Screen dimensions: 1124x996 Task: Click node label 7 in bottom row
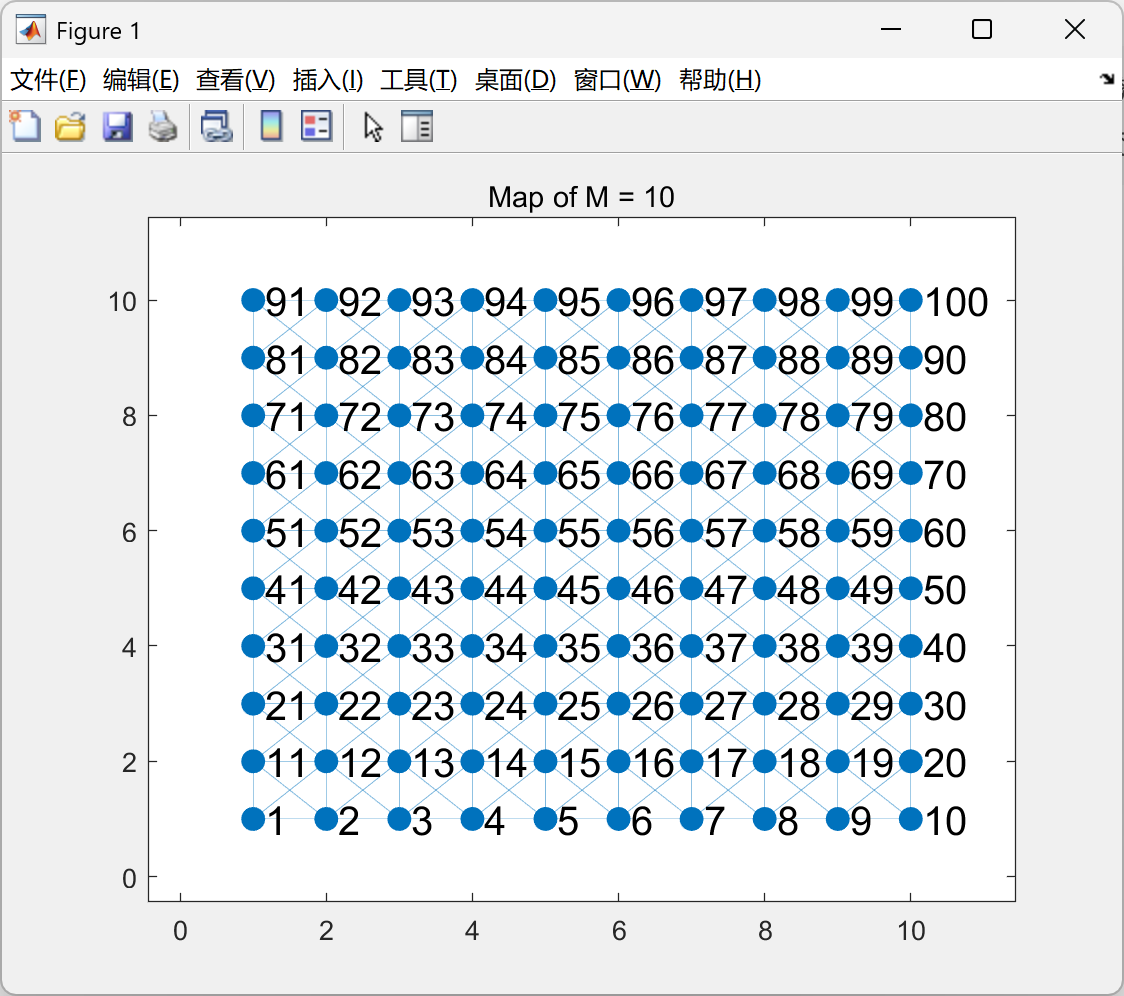point(715,822)
